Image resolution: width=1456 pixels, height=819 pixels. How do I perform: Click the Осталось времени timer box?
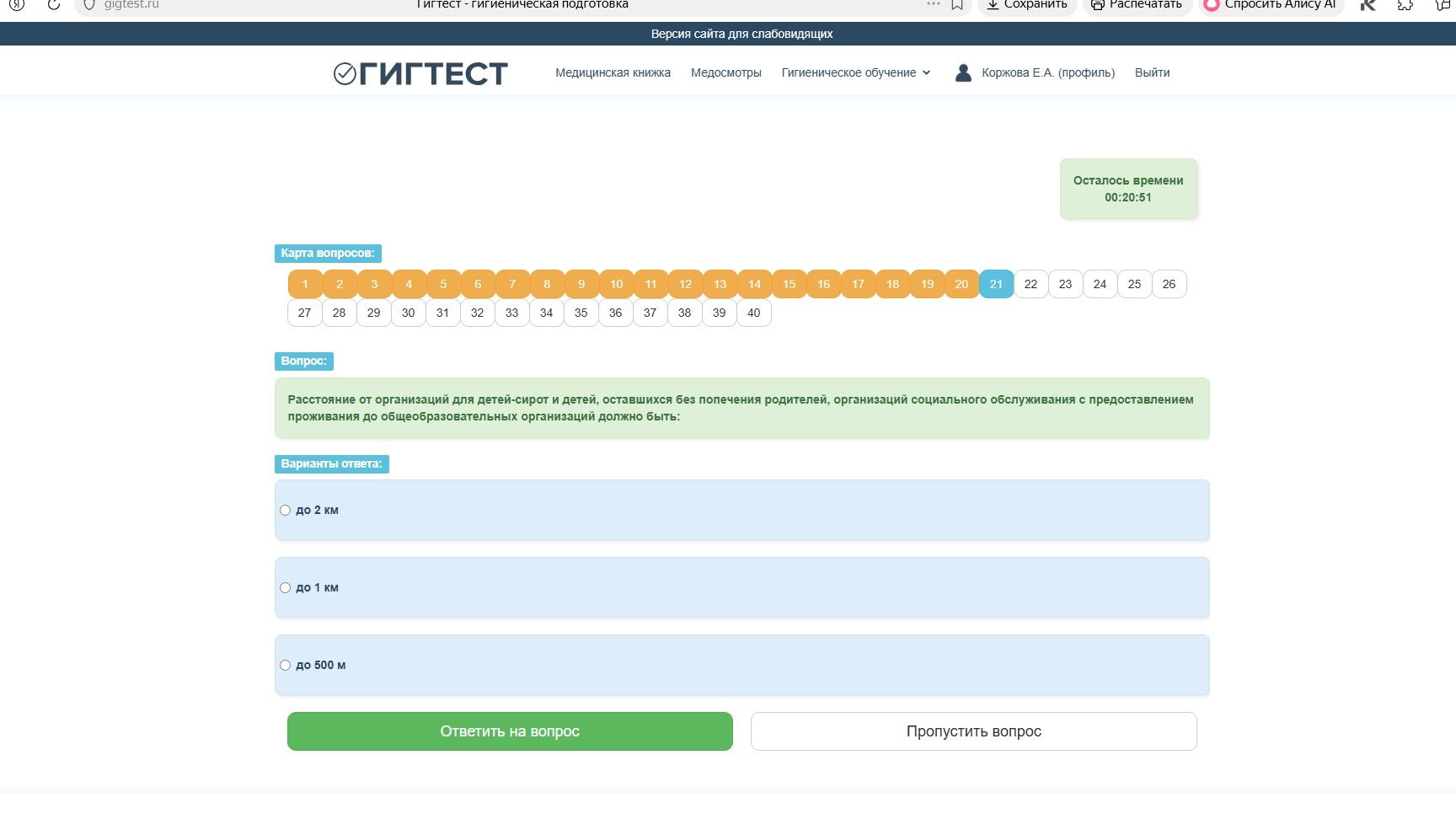click(x=1128, y=189)
